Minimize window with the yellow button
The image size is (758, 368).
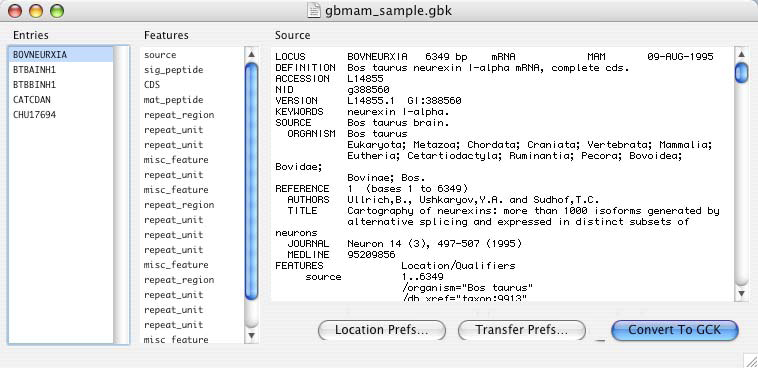click(x=36, y=11)
